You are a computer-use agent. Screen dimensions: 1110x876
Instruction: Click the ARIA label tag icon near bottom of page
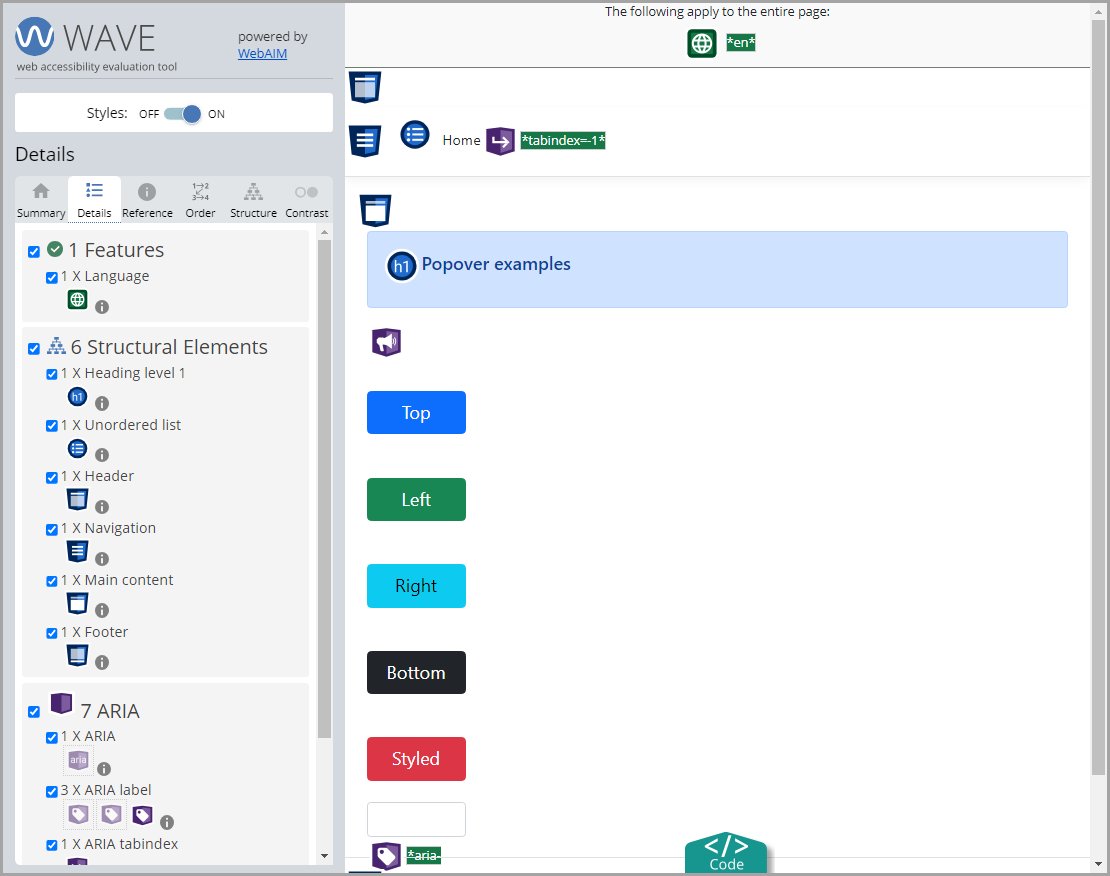387,856
